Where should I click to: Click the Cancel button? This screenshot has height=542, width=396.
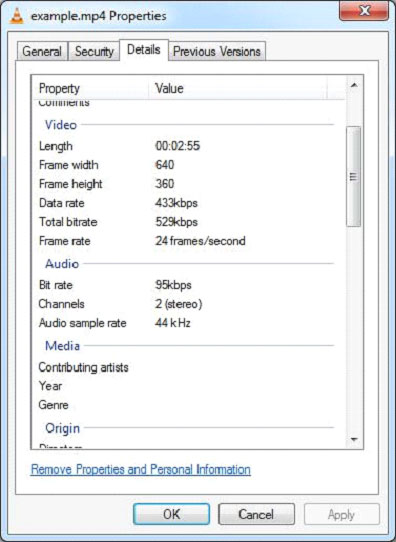pos(256,514)
